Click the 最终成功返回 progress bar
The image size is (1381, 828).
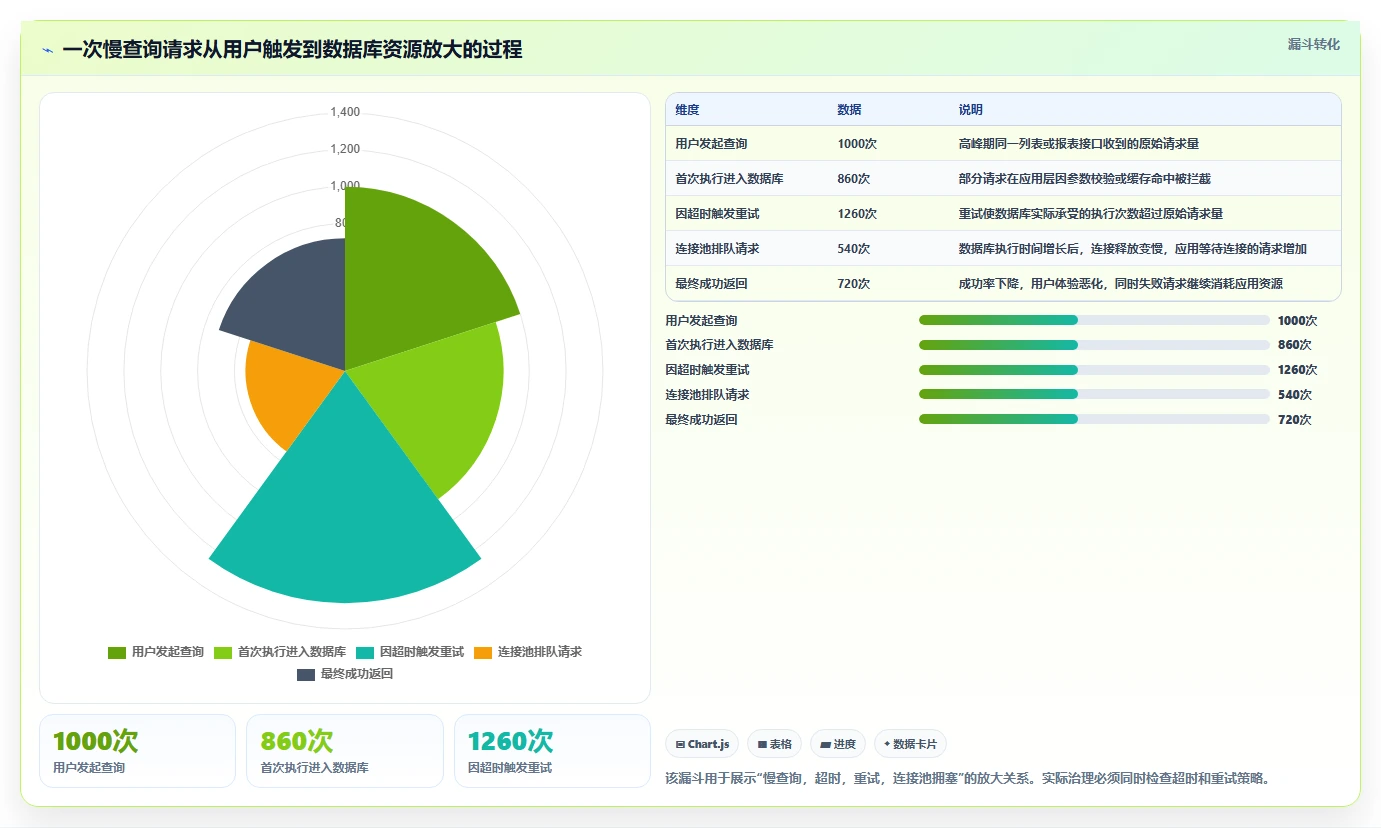1094,419
